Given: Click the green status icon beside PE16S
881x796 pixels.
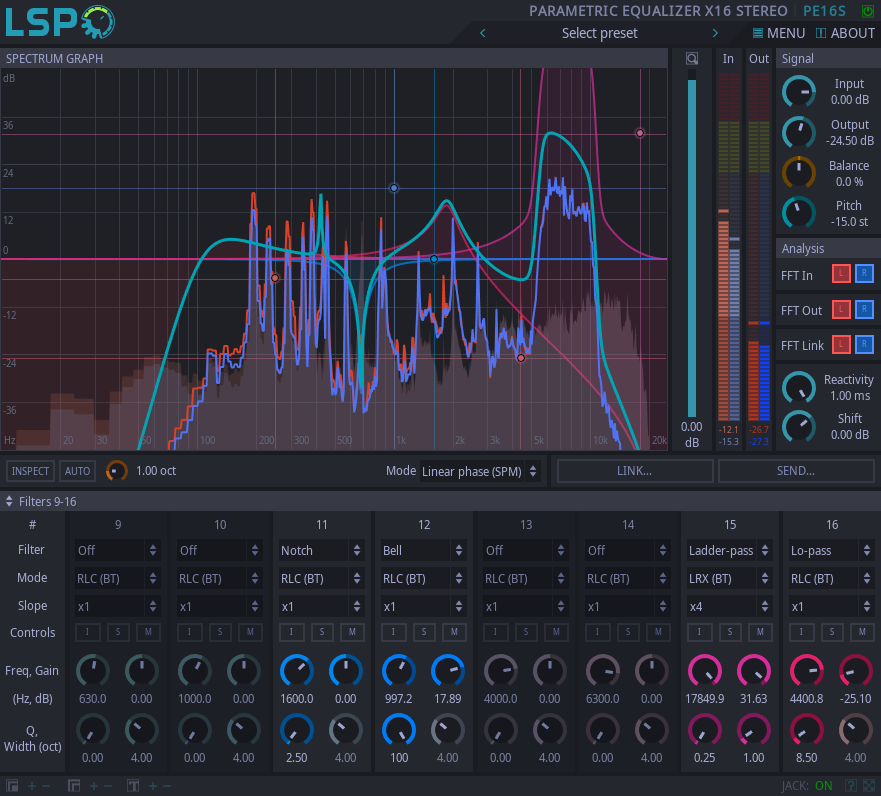Looking at the screenshot, I should 866,11.
